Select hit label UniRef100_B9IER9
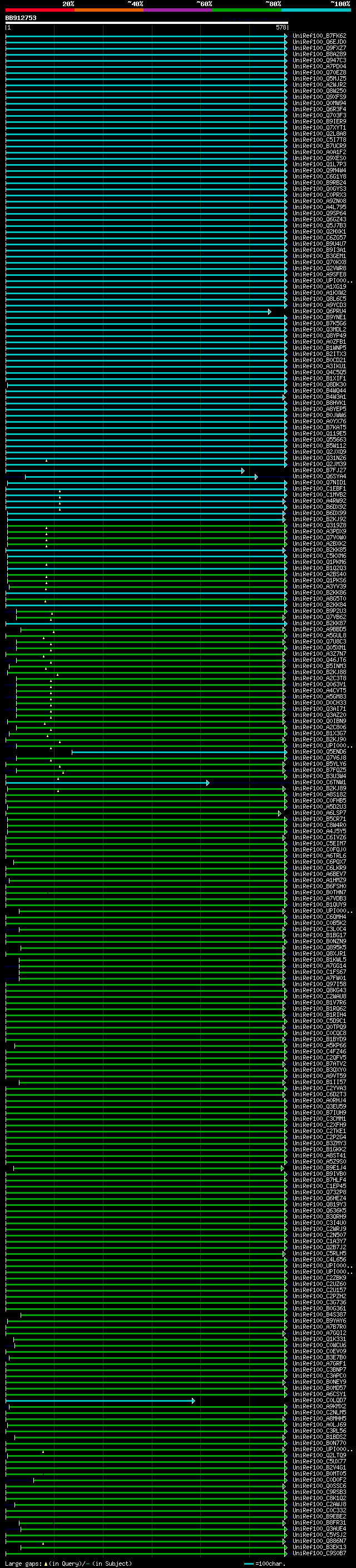Image resolution: width=356 pixels, height=1568 pixels. point(319,121)
